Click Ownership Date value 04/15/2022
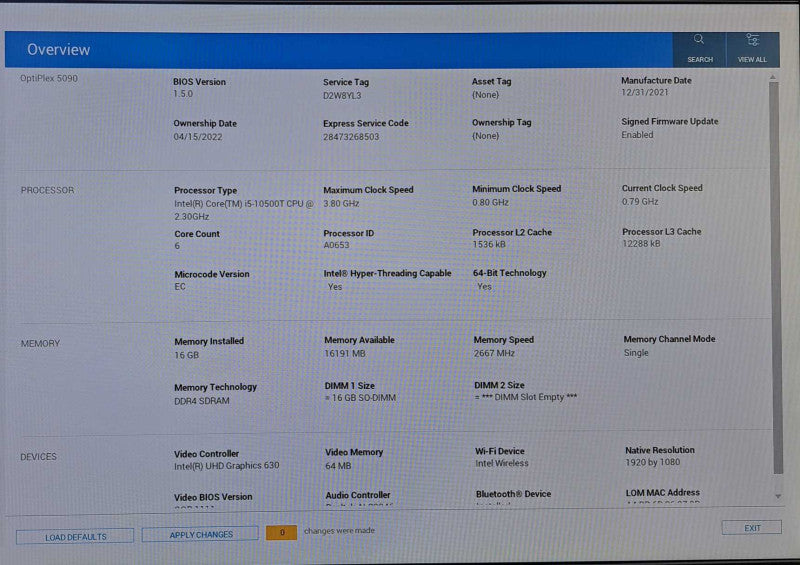 click(197, 137)
